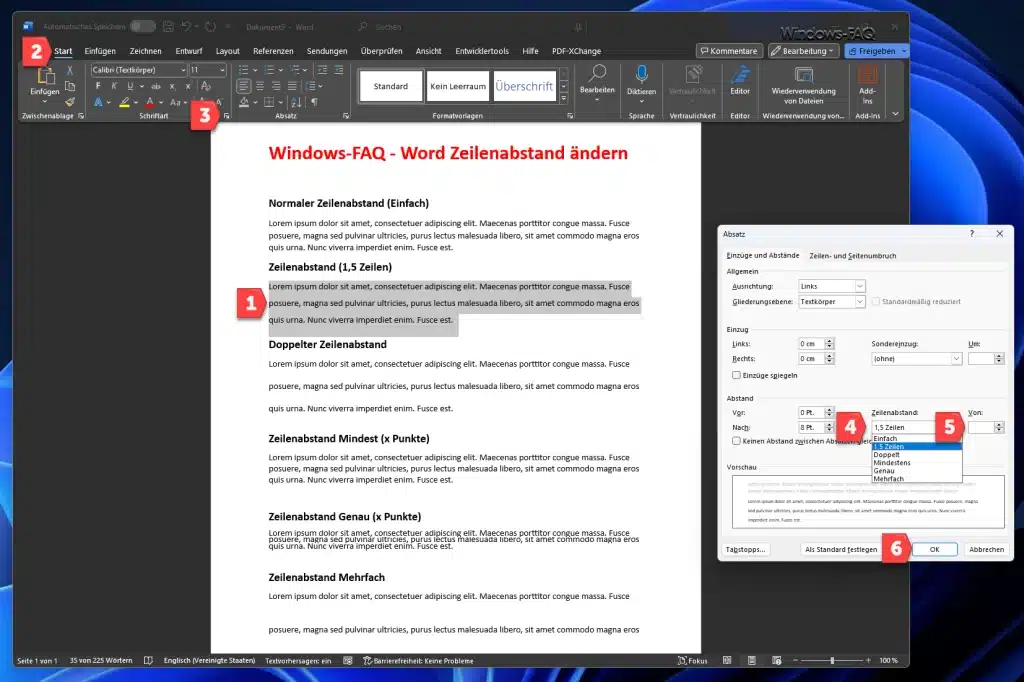The image size is (1024, 682).
Task: Toggle italic K formatting
Action: (114, 86)
